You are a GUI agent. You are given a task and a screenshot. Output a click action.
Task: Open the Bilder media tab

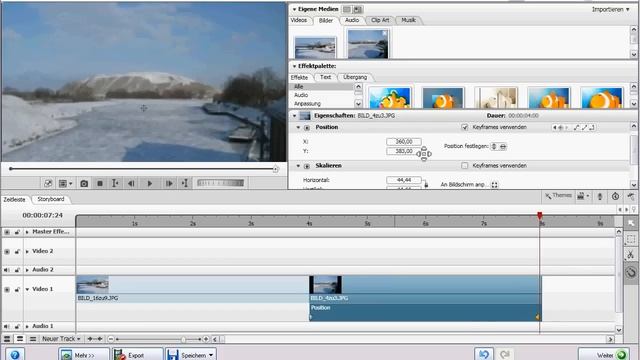pos(326,20)
